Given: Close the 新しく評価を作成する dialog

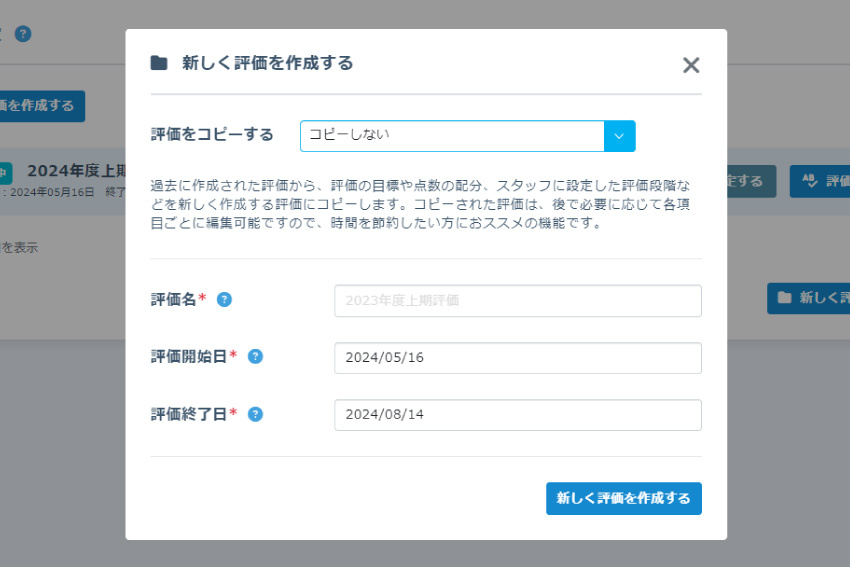Looking at the screenshot, I should [x=691, y=65].
